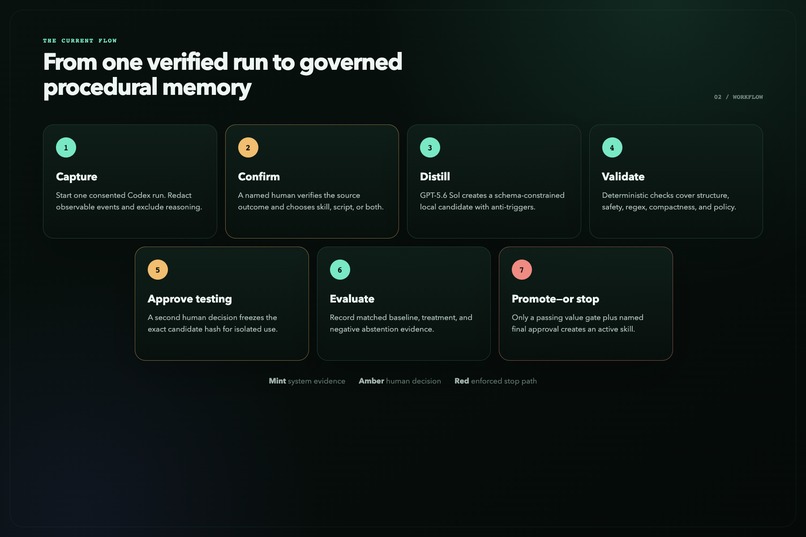Screen dimensions: 806x537
Task: Click the amber step 5 circle badge
Action: (x=157, y=270)
